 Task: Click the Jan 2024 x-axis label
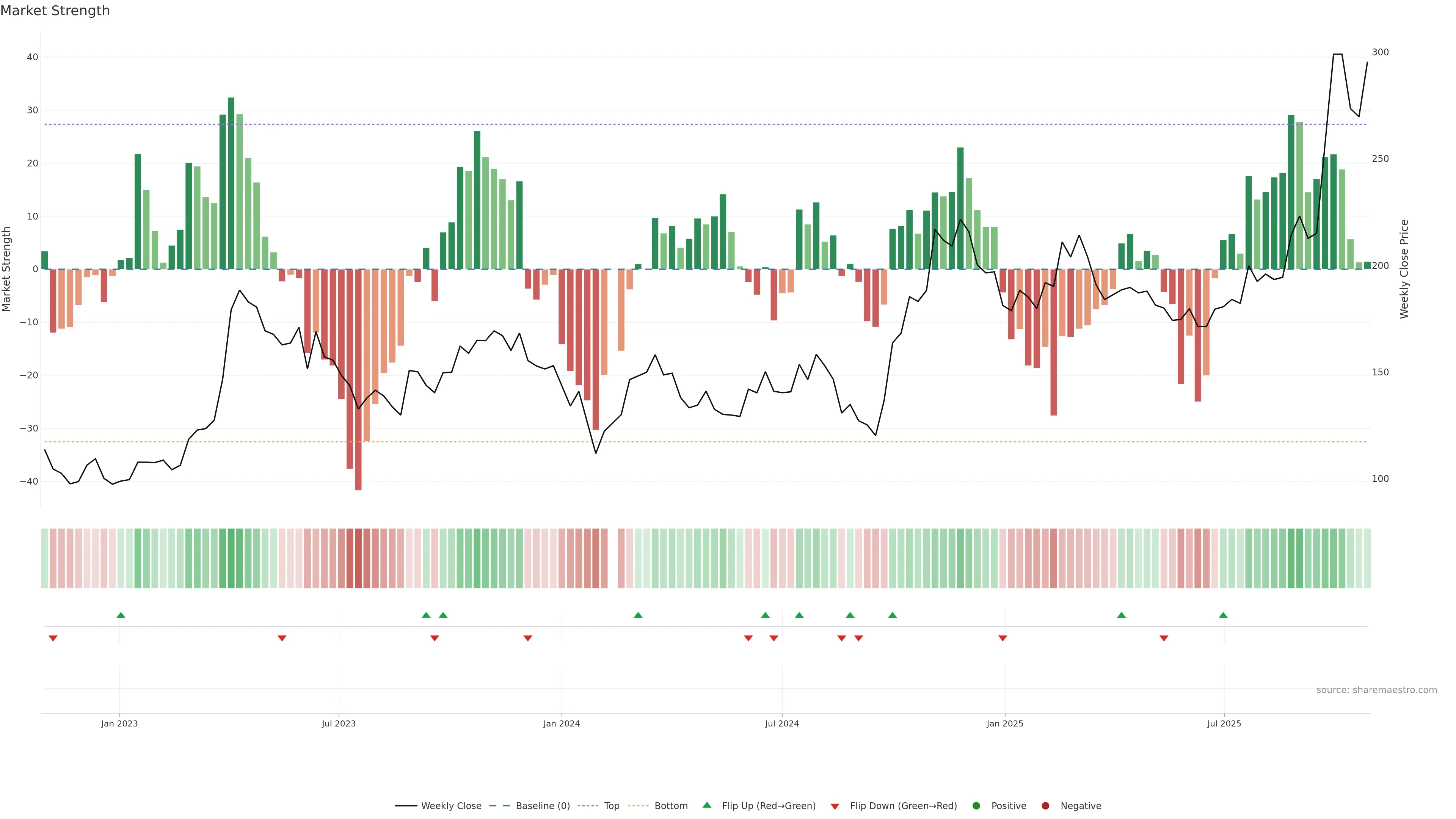[x=561, y=723]
